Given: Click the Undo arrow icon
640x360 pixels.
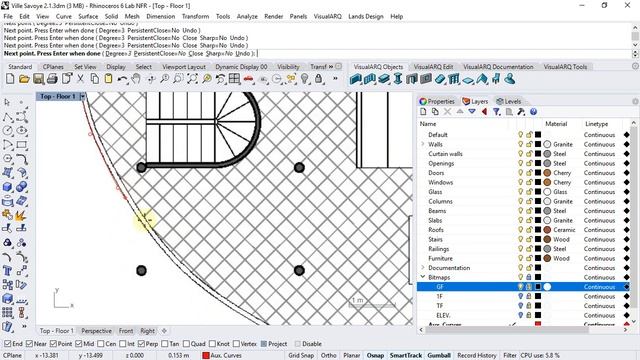Looking at the screenshot, I should (x=122, y=79).
